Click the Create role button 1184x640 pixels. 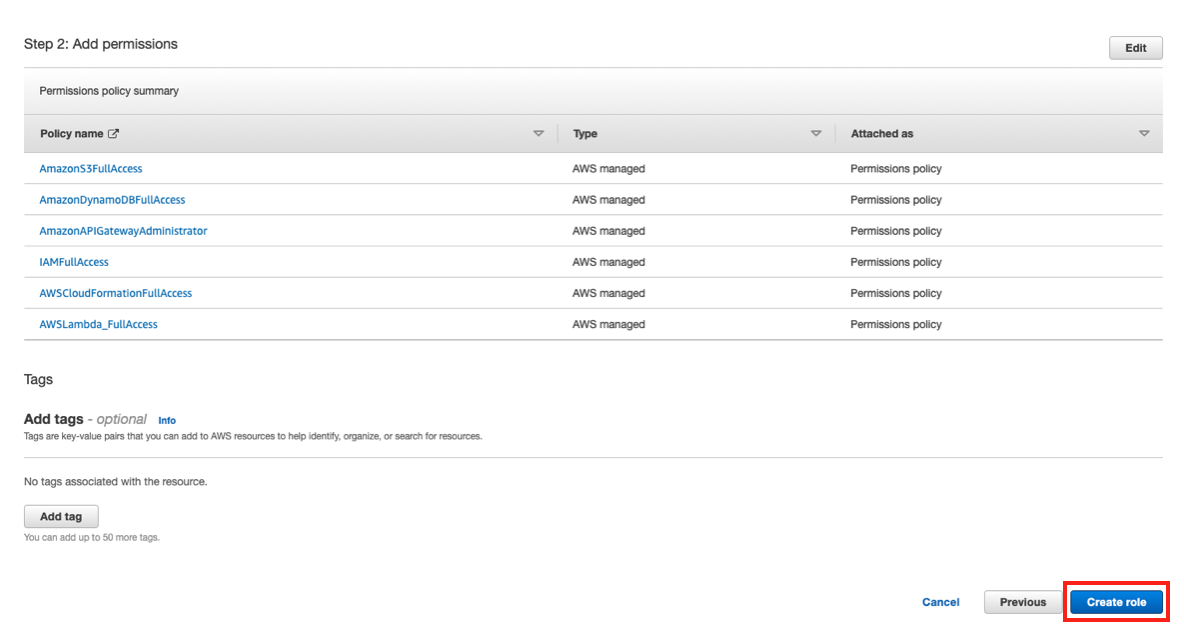pyautogui.click(x=1116, y=601)
